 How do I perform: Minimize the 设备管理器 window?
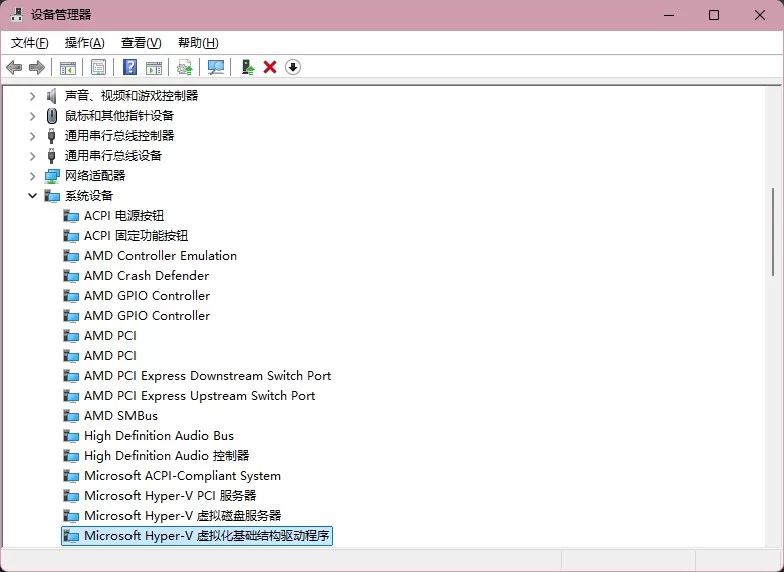click(x=669, y=15)
